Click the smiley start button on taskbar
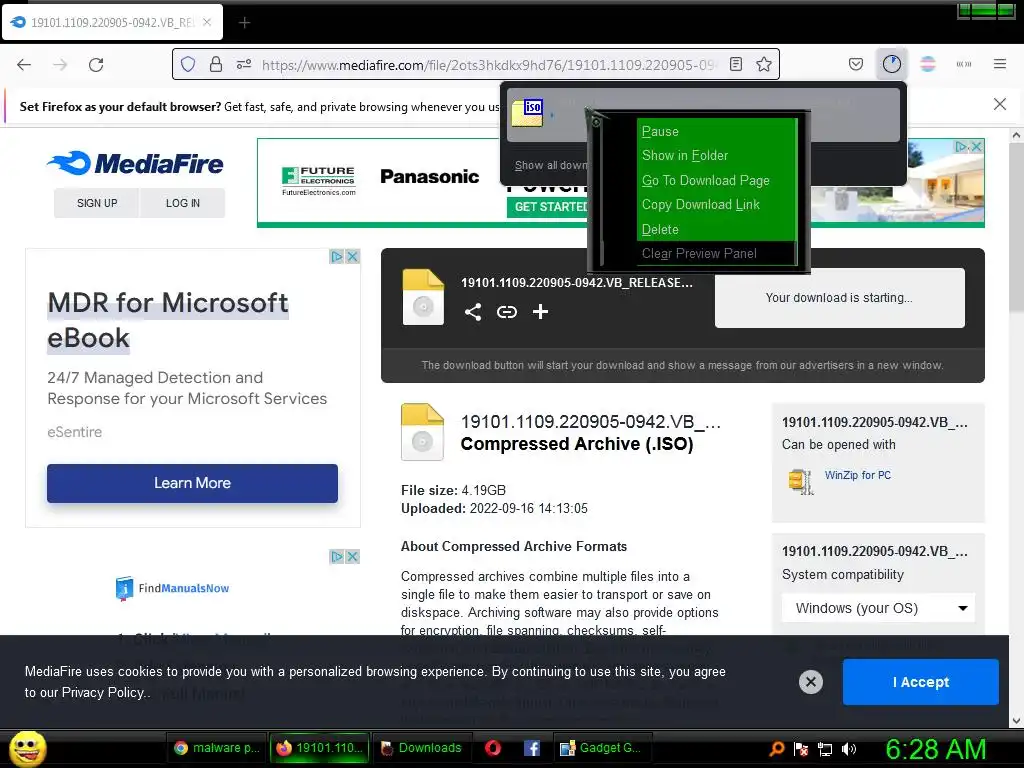Viewport: 1024px width, 768px height. pos(27,748)
